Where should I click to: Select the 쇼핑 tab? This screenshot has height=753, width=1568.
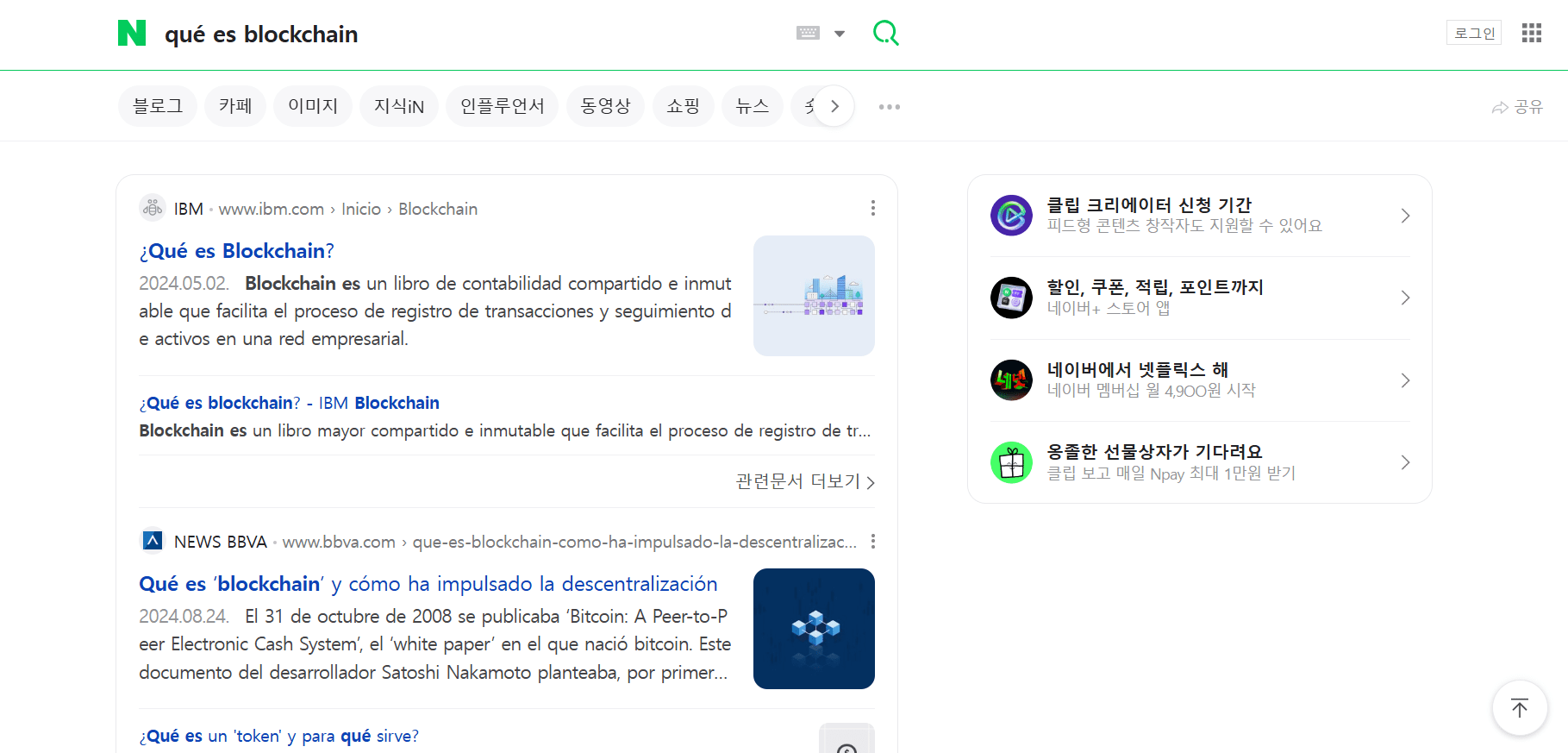[684, 106]
